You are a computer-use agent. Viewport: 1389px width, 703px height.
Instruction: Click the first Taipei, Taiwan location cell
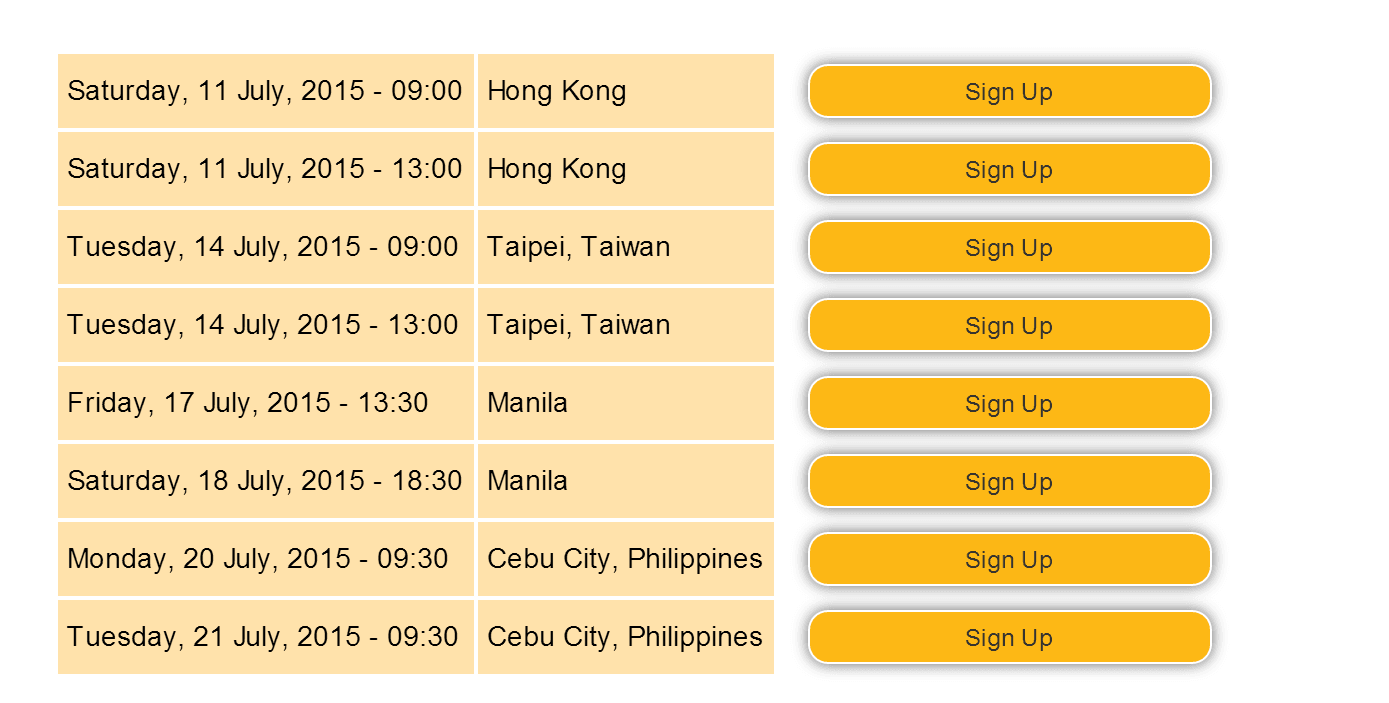pos(578,247)
